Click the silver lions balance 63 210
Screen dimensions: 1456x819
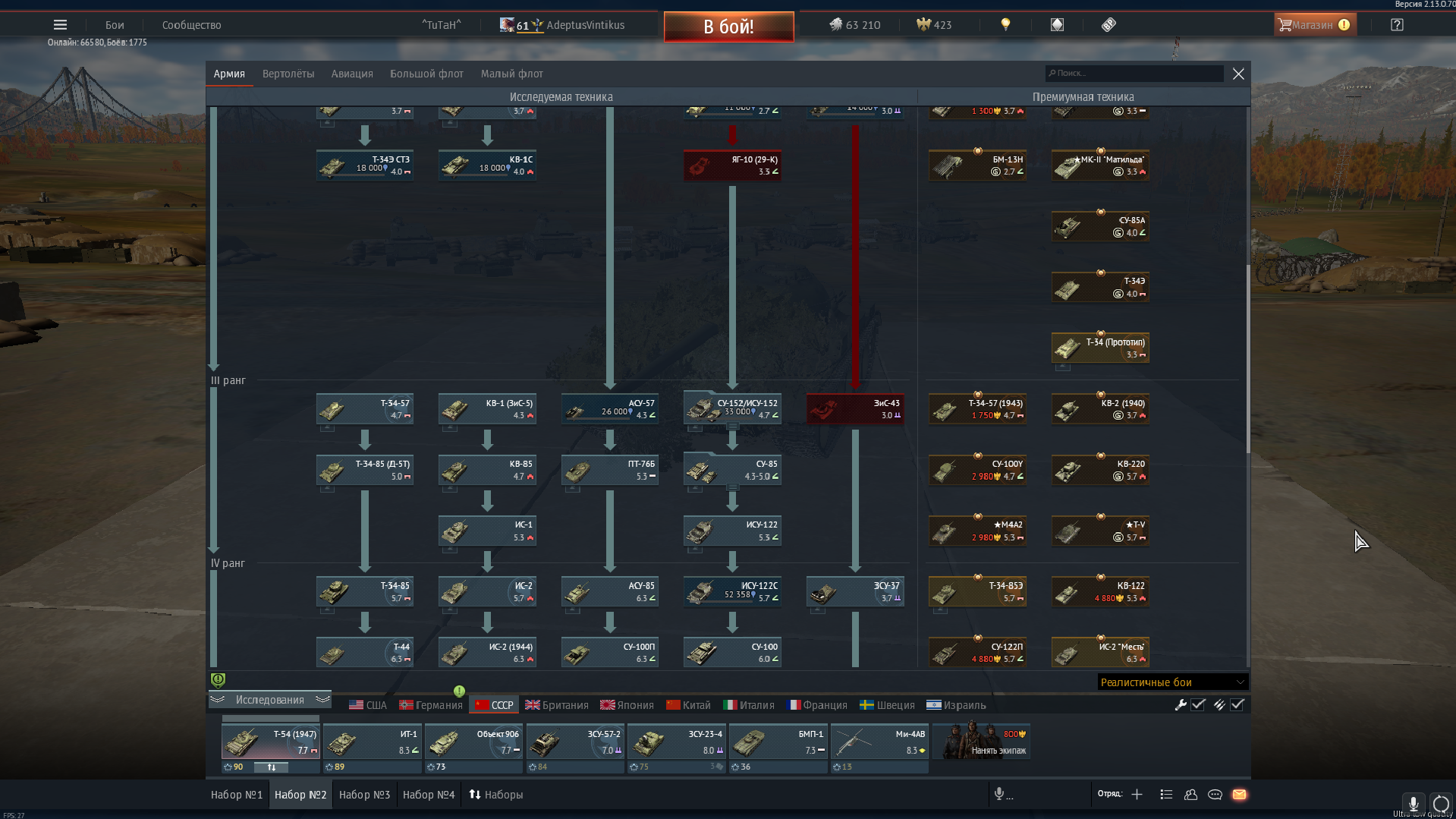click(854, 25)
